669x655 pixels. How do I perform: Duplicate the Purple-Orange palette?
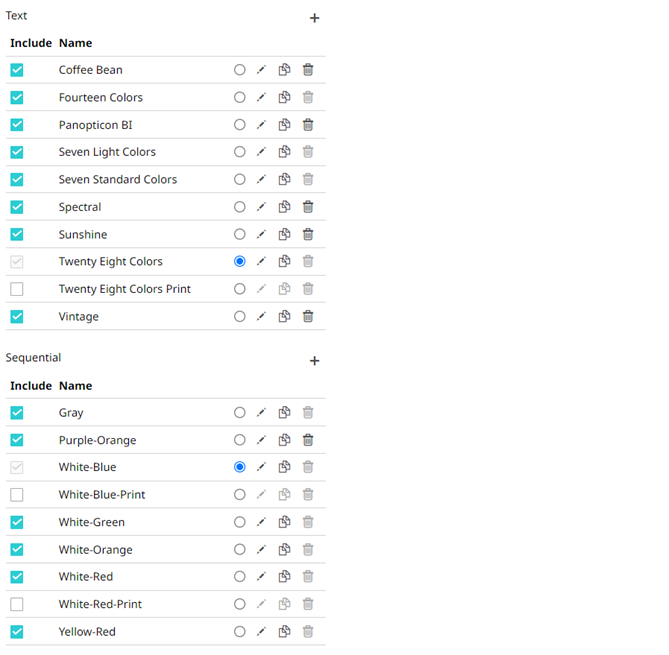(x=285, y=440)
